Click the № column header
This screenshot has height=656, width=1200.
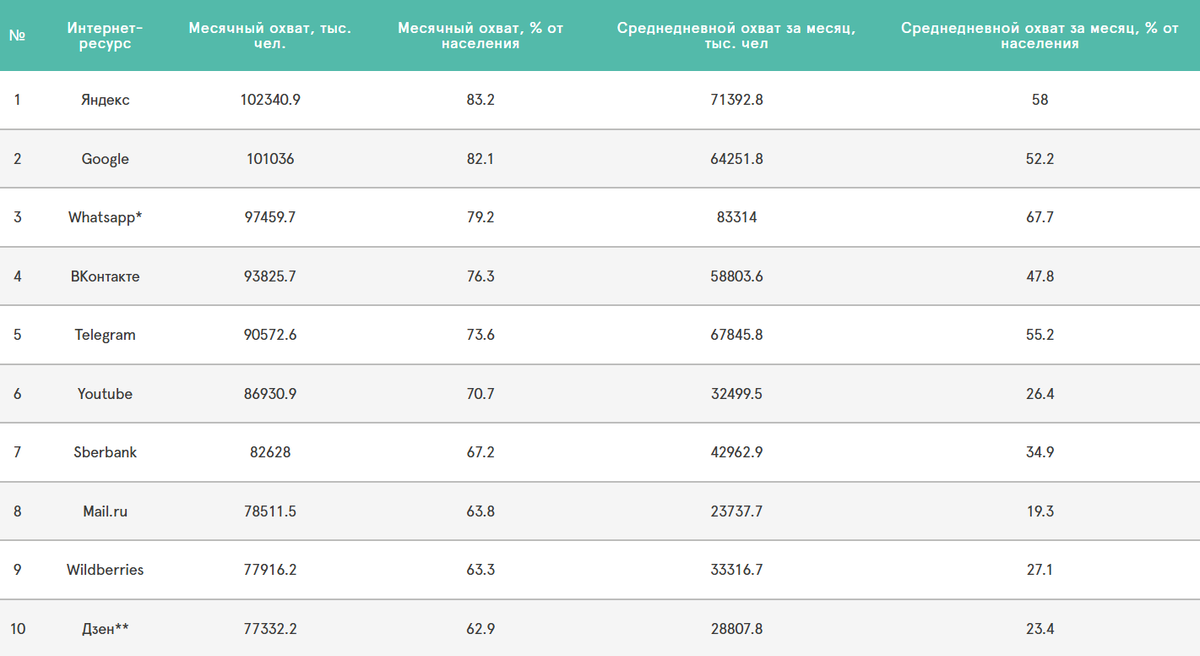click(17, 35)
